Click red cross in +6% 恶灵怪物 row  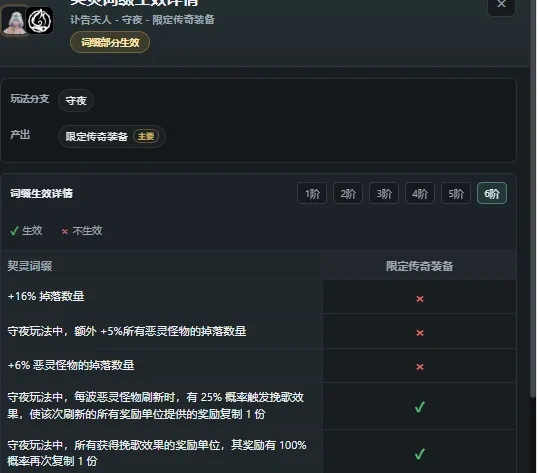point(420,367)
